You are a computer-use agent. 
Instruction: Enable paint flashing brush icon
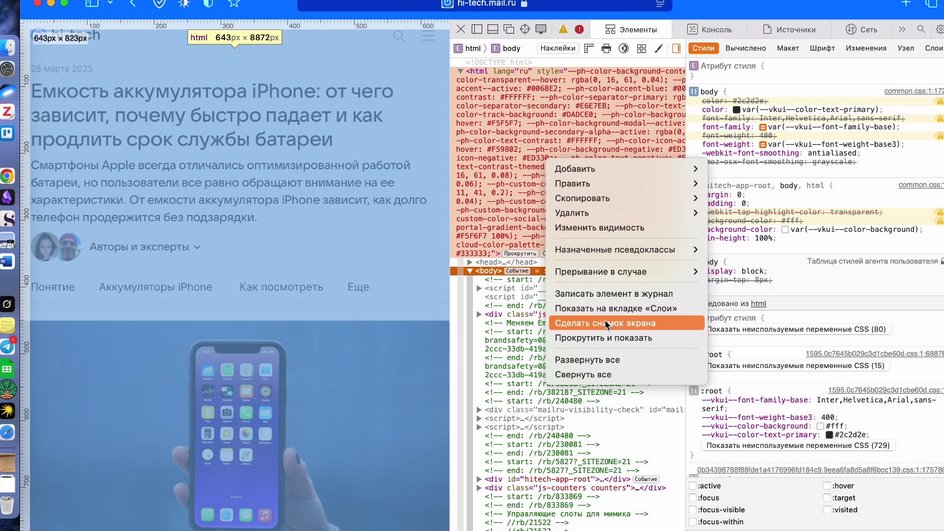(x=659, y=48)
